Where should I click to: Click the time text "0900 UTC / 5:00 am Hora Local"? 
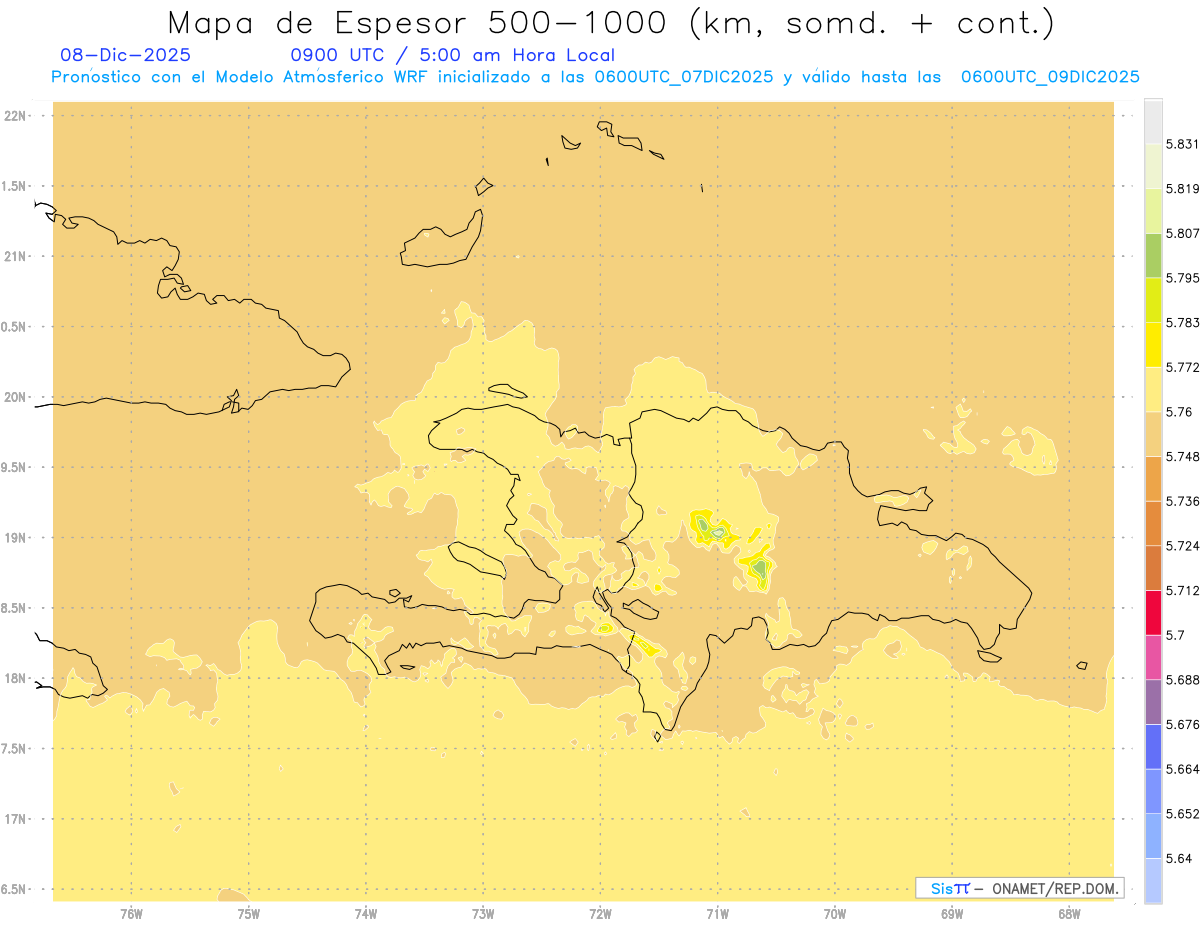coord(452,55)
